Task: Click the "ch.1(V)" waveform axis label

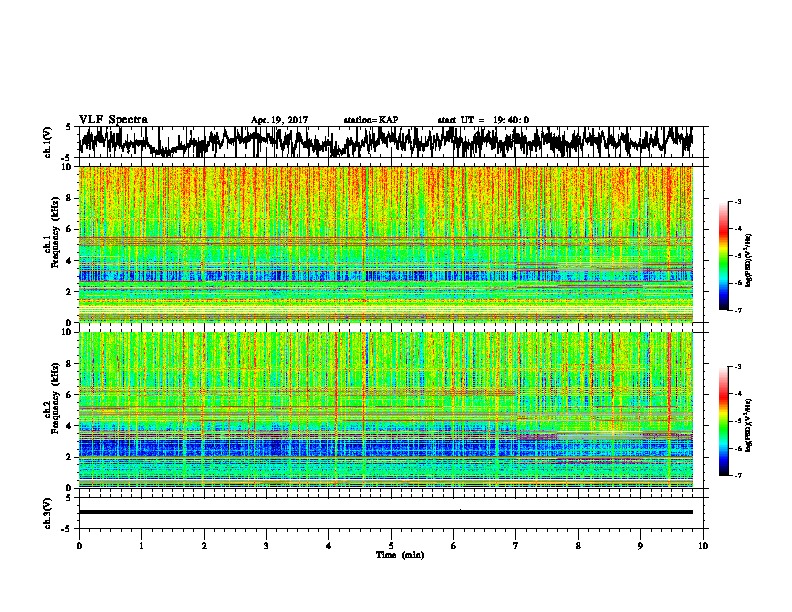Action: coord(47,142)
